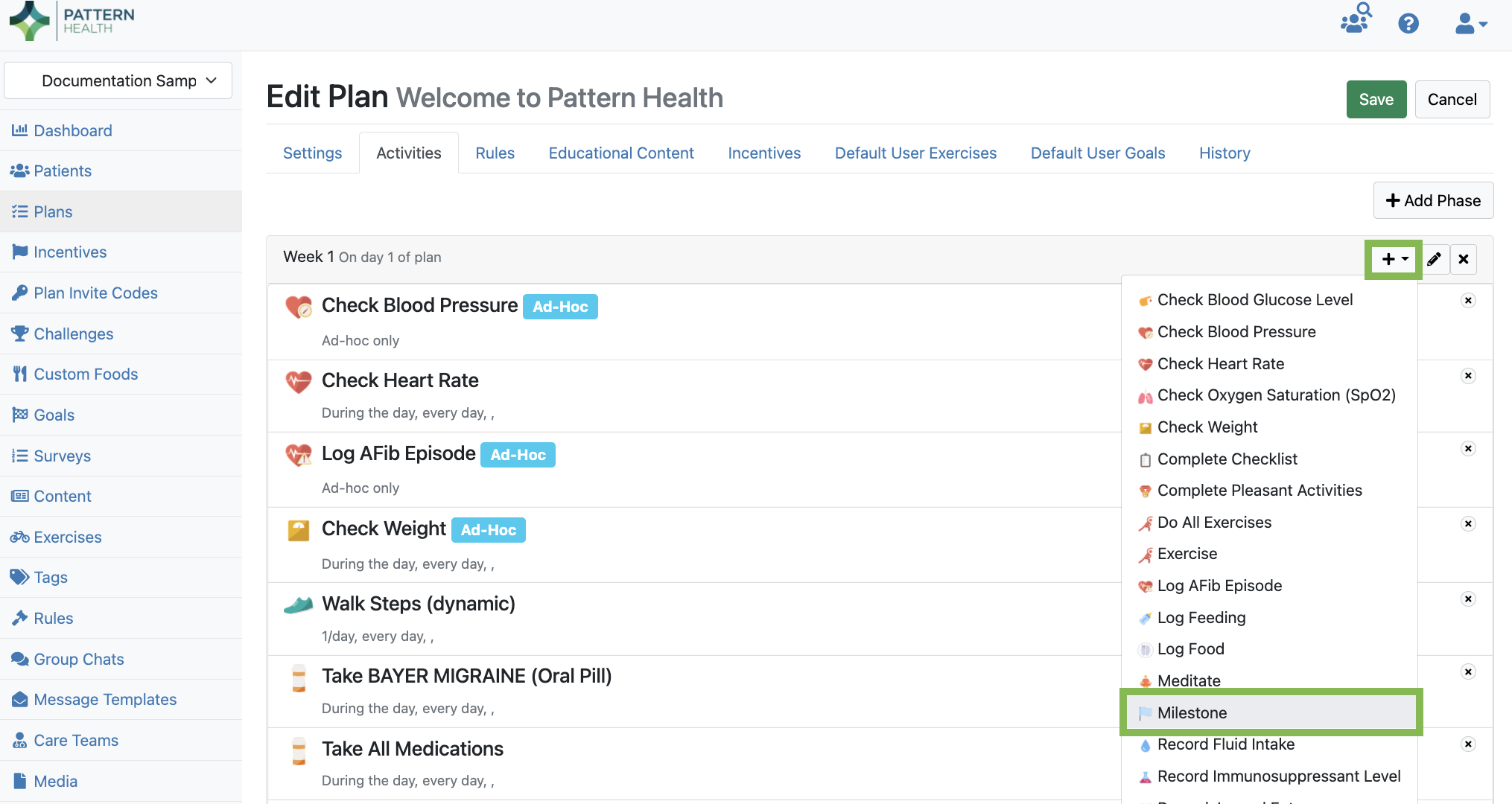The height and width of the screenshot is (804, 1512).
Task: Delete Week 1 phase with X icon
Action: tap(1464, 259)
